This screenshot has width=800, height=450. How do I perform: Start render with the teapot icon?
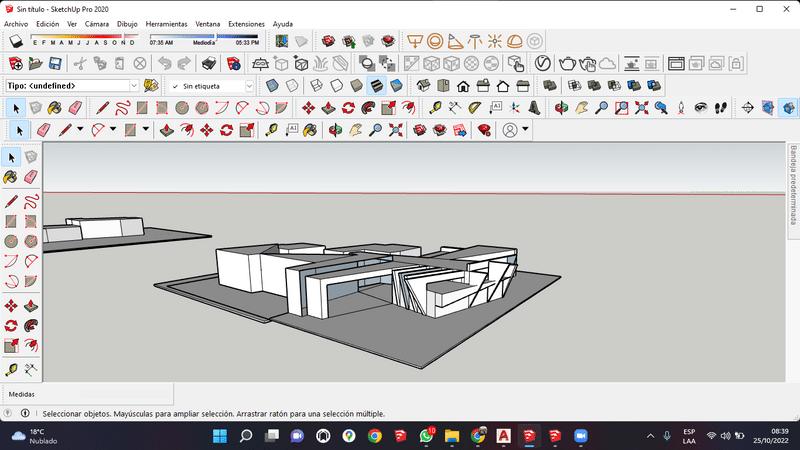coord(567,64)
